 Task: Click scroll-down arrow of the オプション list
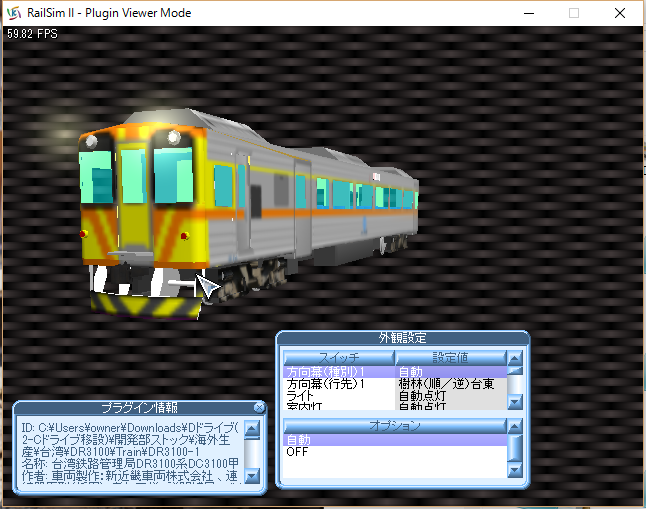point(515,470)
